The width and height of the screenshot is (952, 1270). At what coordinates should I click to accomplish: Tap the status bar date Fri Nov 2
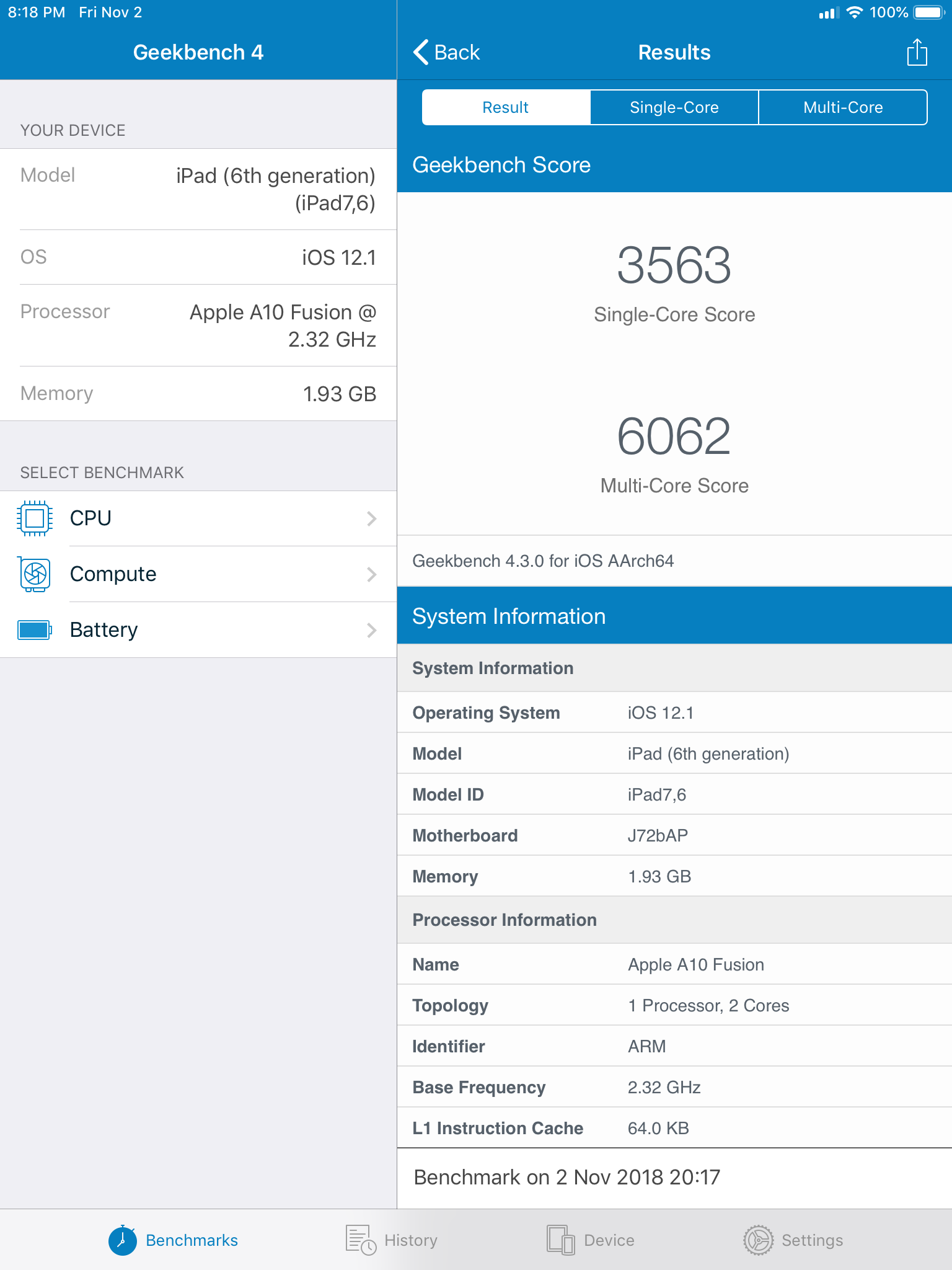[110, 12]
